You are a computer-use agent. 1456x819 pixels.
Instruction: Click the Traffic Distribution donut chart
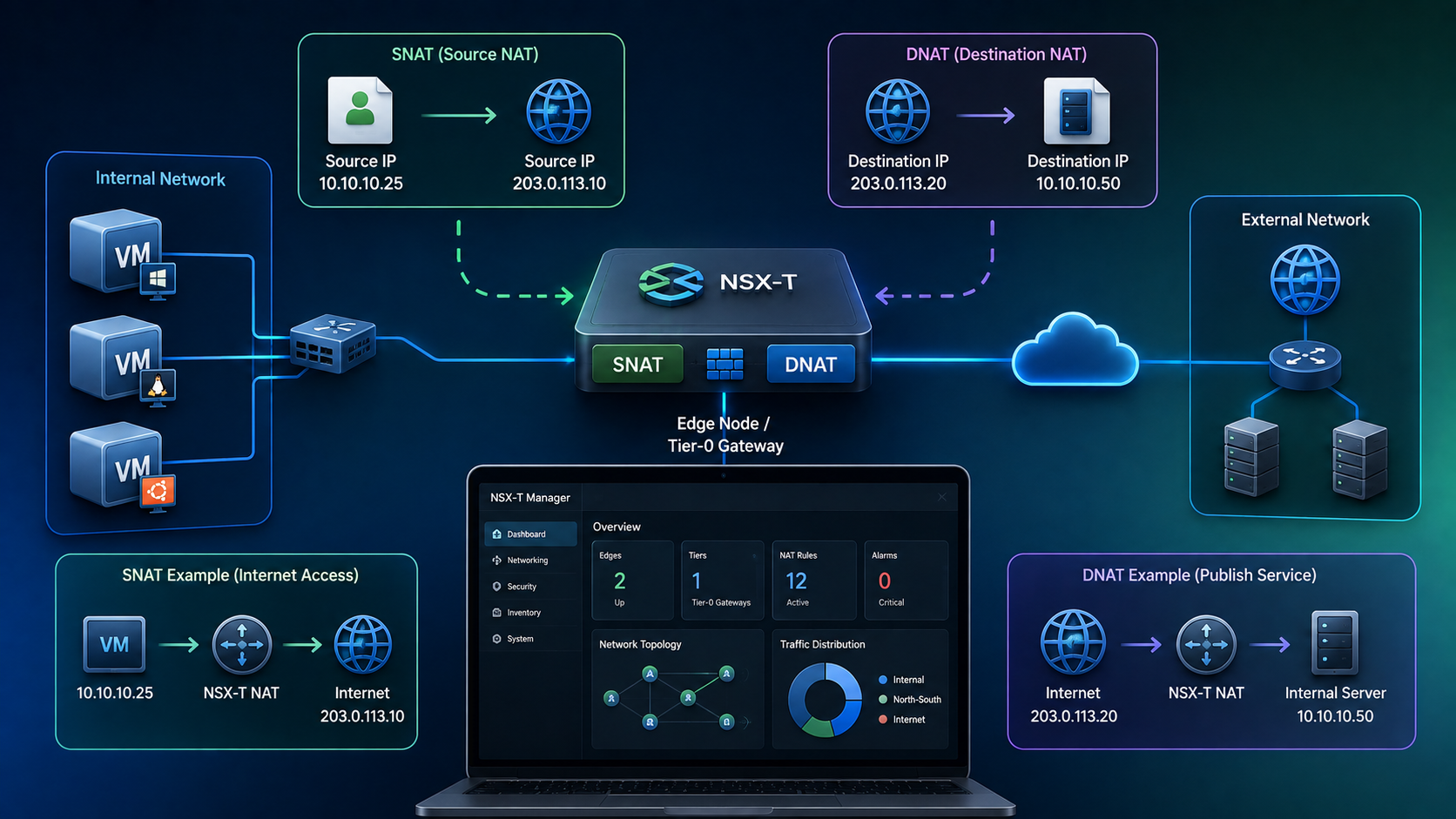(x=825, y=700)
